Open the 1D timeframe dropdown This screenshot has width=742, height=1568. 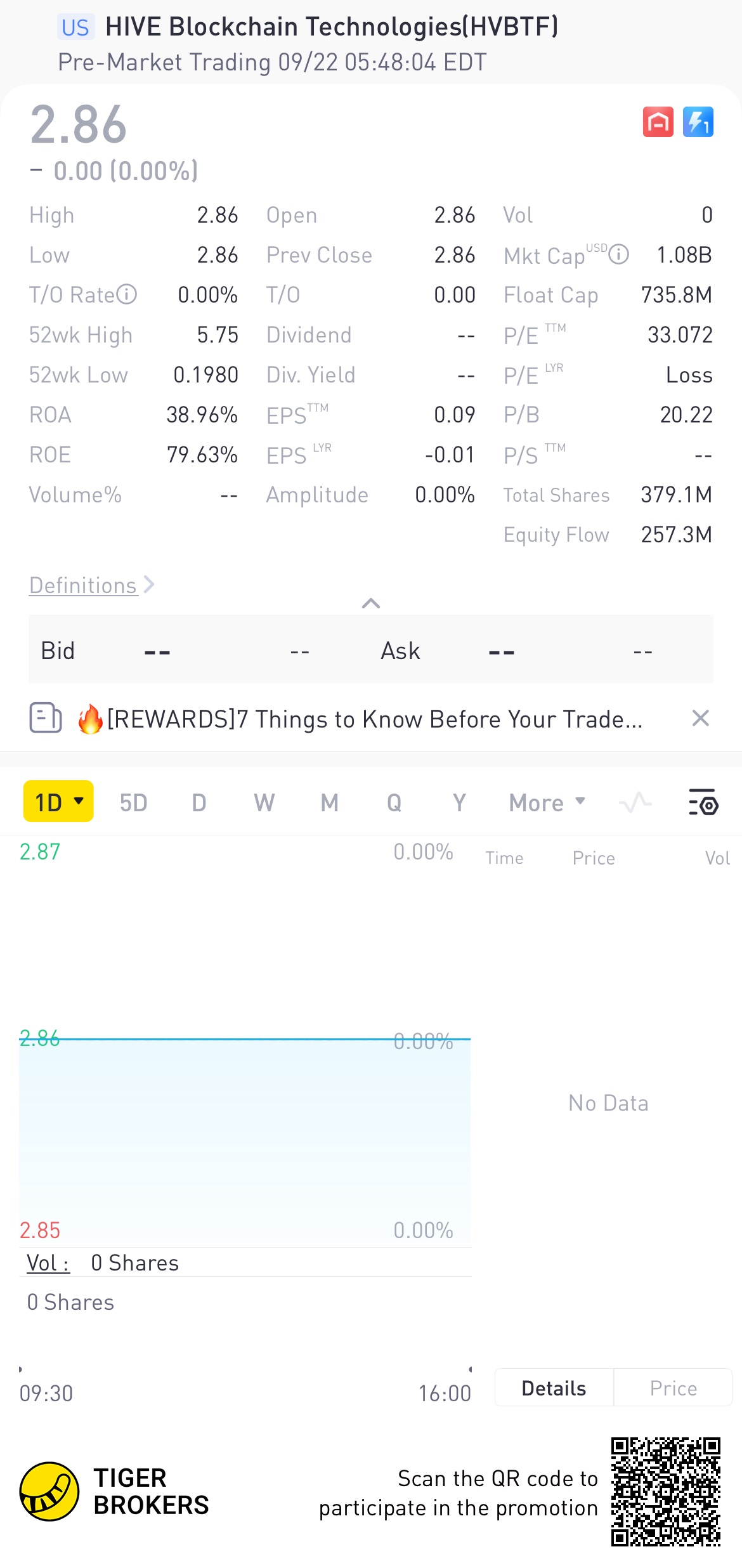(x=58, y=802)
